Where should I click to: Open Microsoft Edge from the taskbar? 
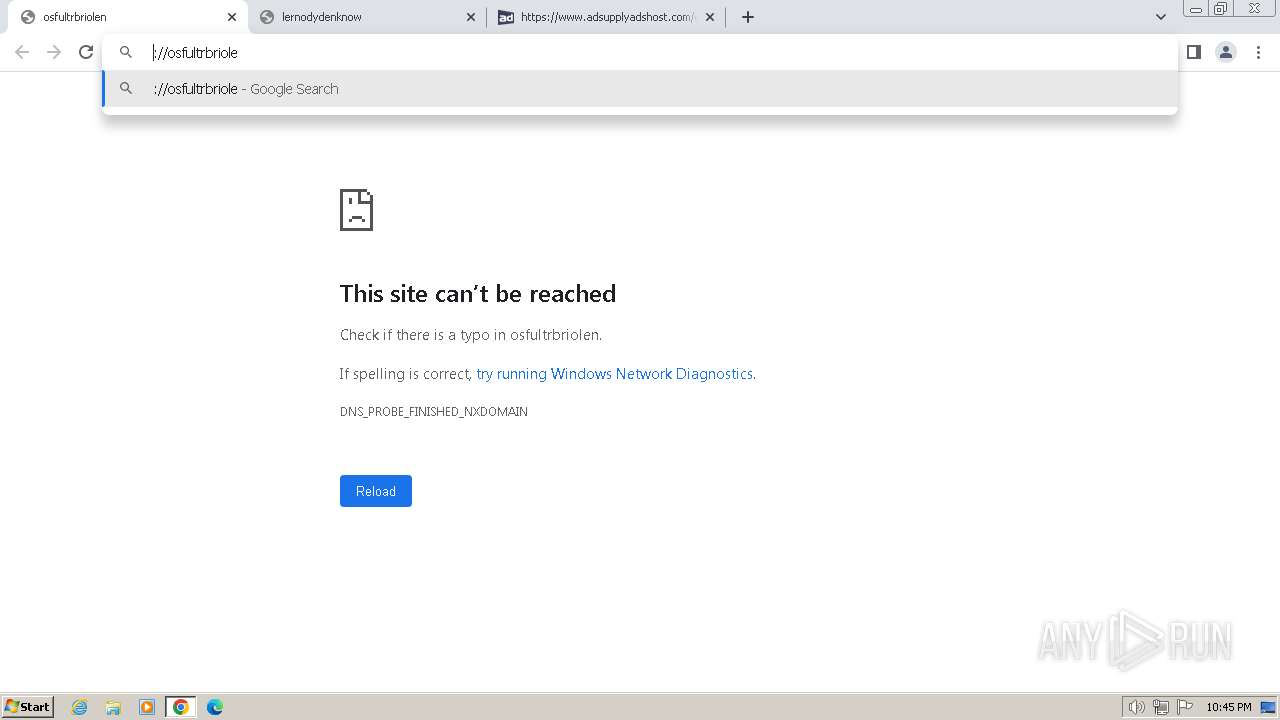[215, 707]
